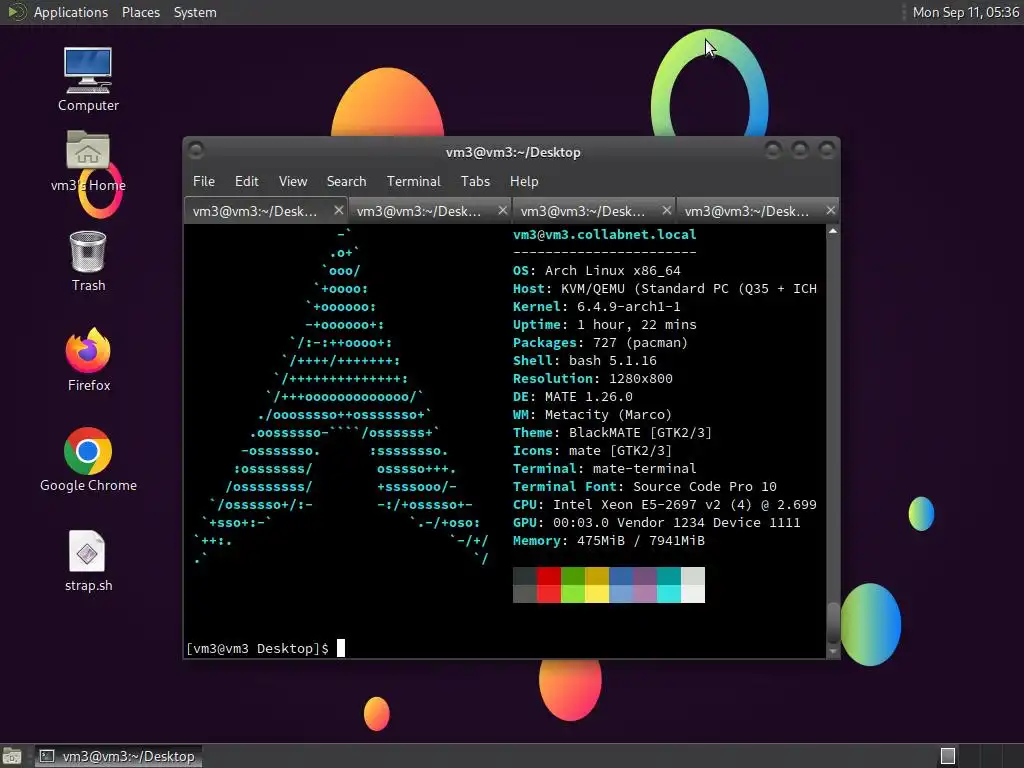This screenshot has width=1024, height=768.
Task: Click the Resolution: 1280x800 line
Action: pyautogui.click(x=593, y=379)
